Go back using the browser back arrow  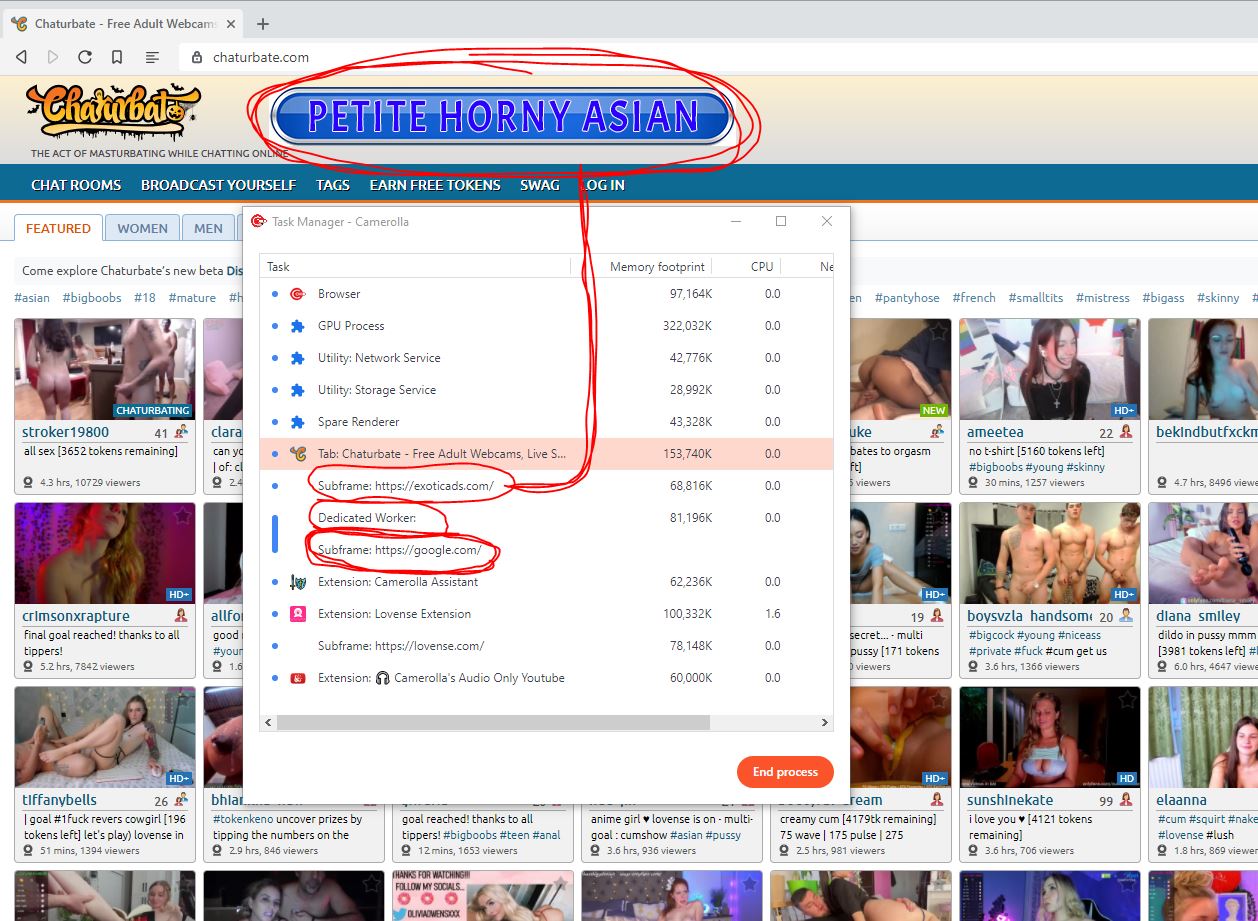[x=21, y=57]
